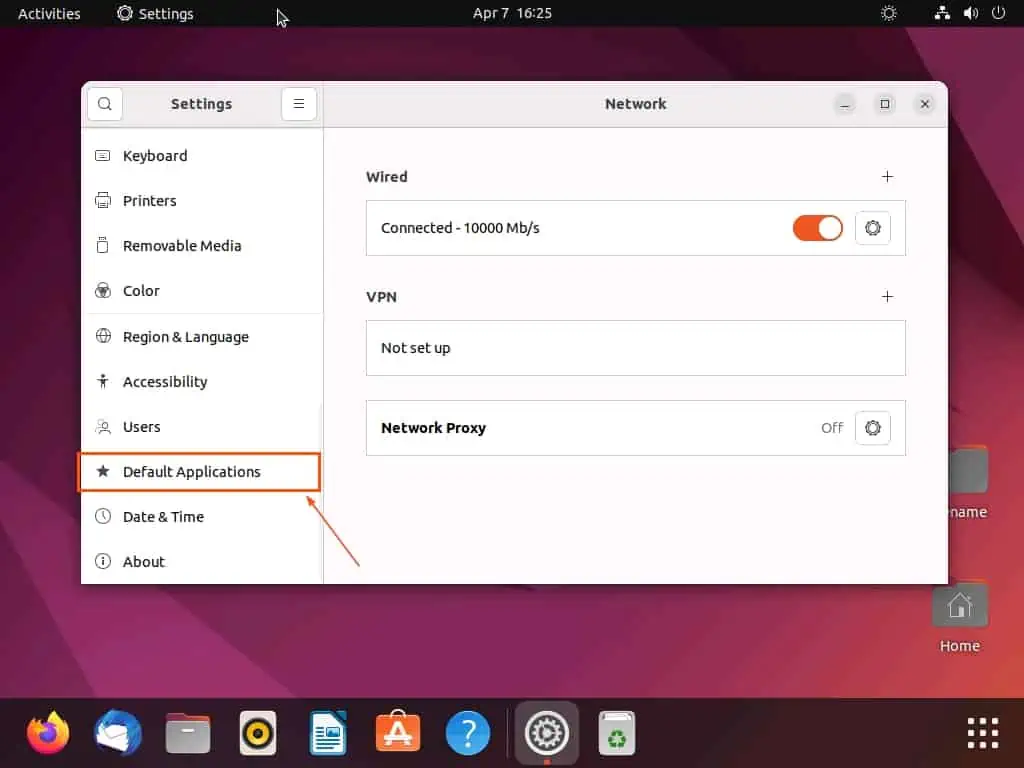The width and height of the screenshot is (1024, 768).
Task: Open Date & Time settings
Action: tap(163, 517)
